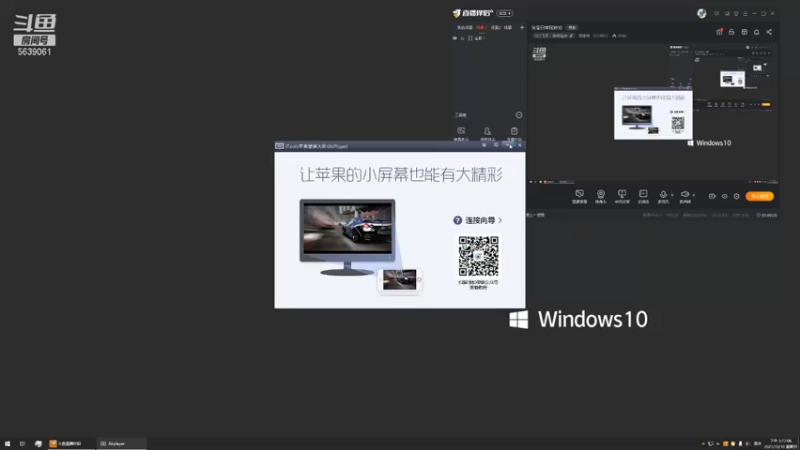Open the notification bell in Douyu header
Viewport: 800px width, 450px height.
click(x=757, y=32)
